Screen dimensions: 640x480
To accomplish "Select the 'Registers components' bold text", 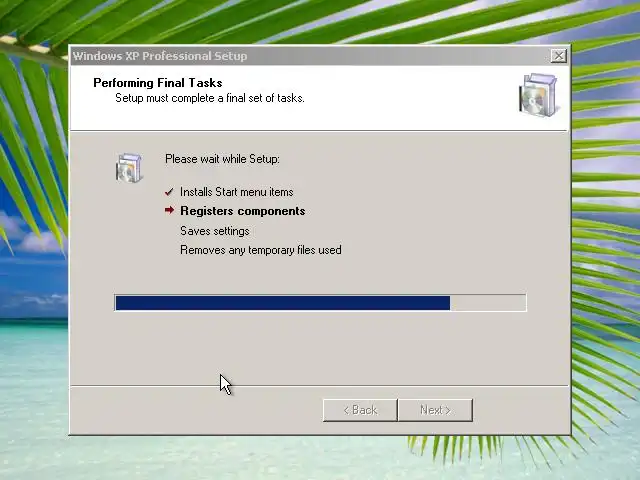I will (x=242, y=211).
